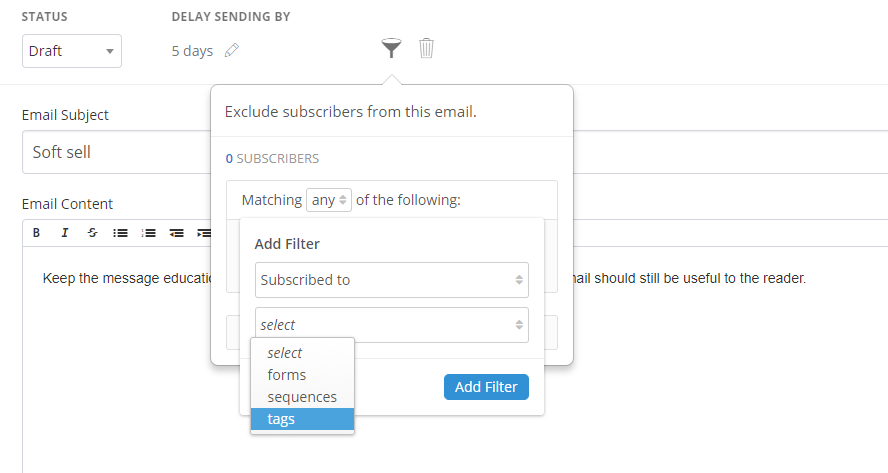Apply strikethrough formatting

click(92, 233)
